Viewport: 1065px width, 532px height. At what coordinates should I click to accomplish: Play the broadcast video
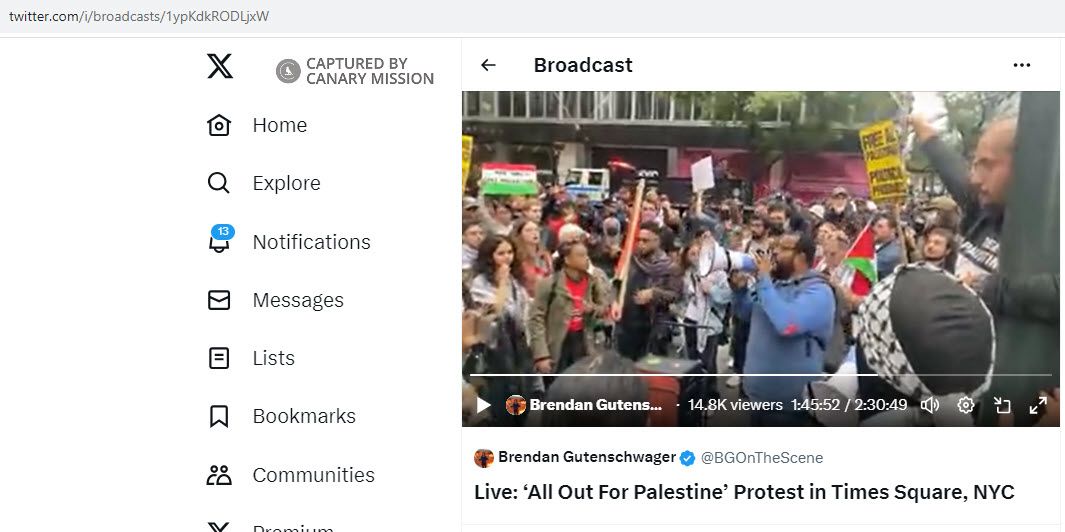point(484,406)
